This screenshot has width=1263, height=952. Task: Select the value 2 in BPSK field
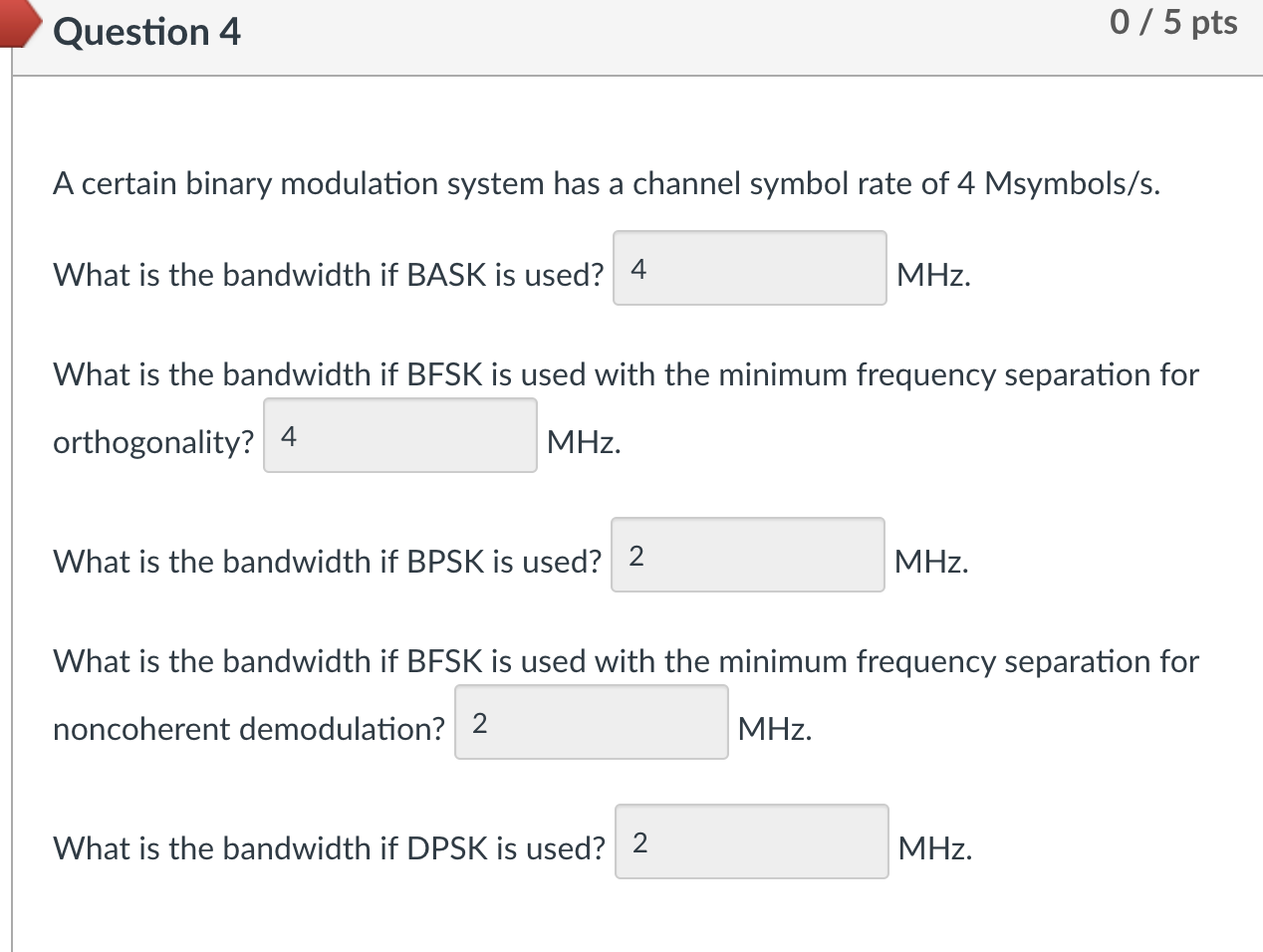coord(634,554)
